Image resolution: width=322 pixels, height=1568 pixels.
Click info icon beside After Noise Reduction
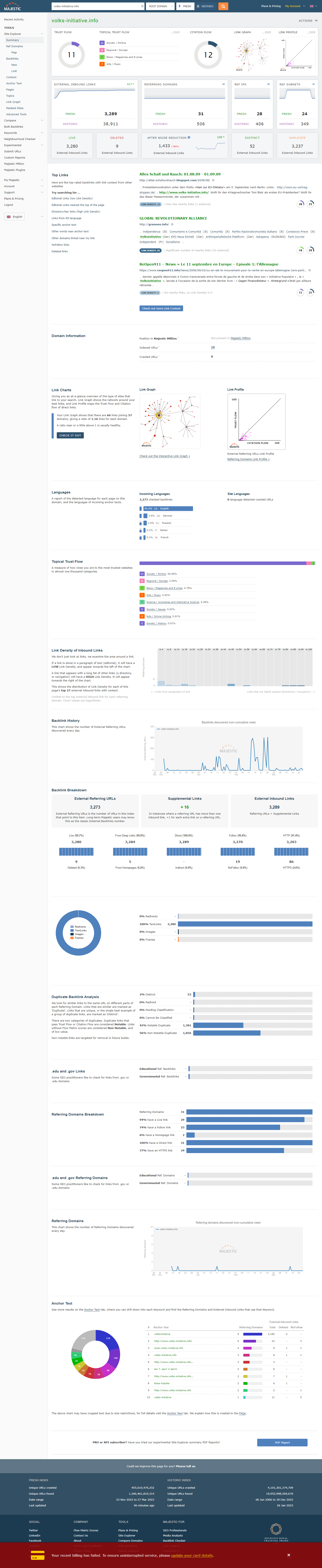pyautogui.click(x=189, y=137)
